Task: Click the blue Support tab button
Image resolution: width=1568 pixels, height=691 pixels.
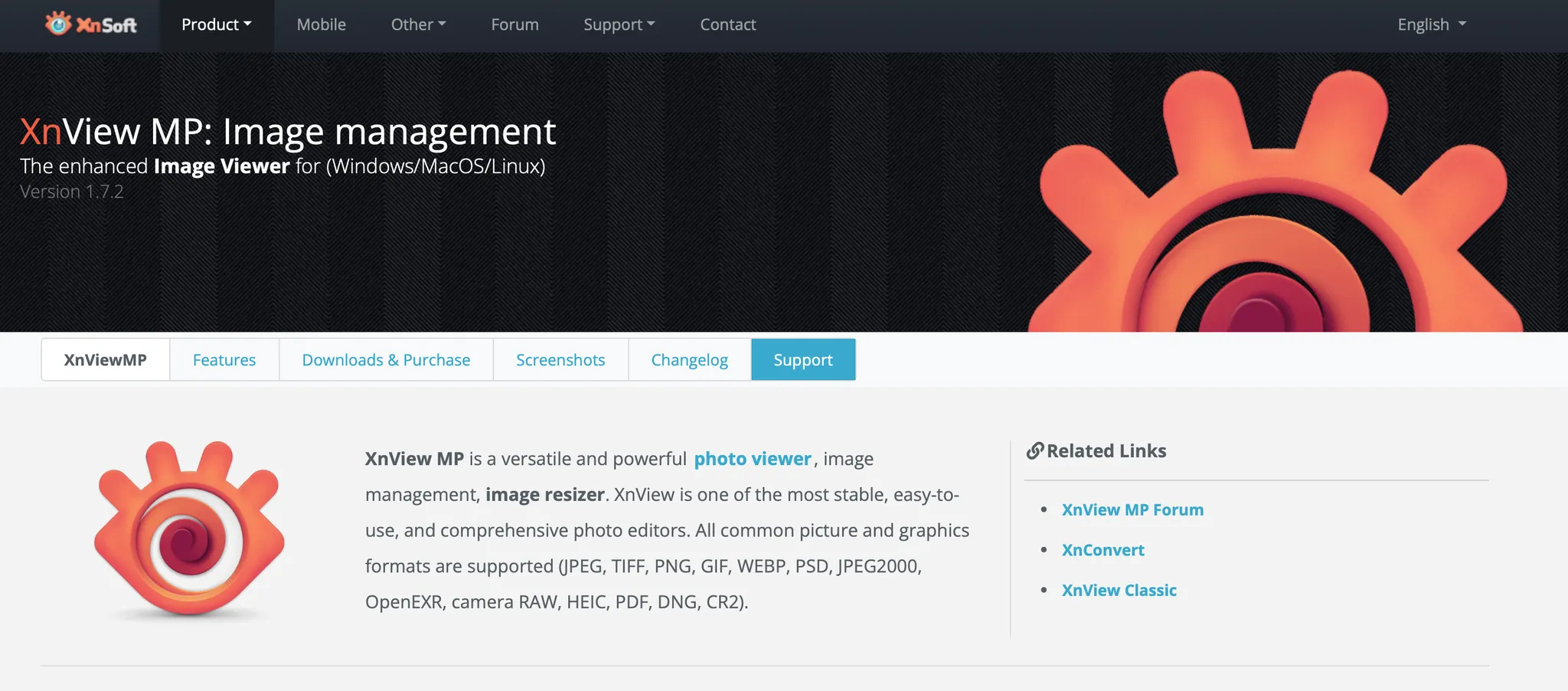Action: click(803, 359)
